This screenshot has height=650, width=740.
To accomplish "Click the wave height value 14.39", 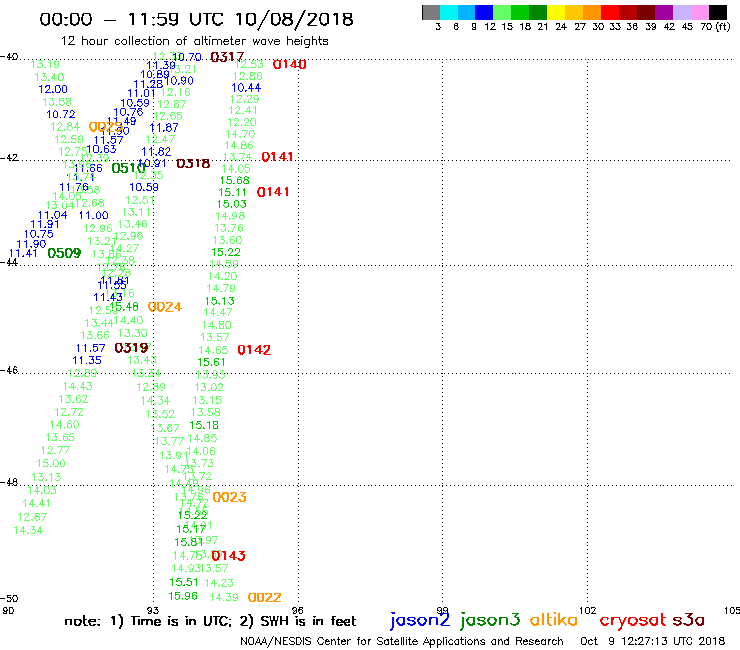I will click(224, 597).
